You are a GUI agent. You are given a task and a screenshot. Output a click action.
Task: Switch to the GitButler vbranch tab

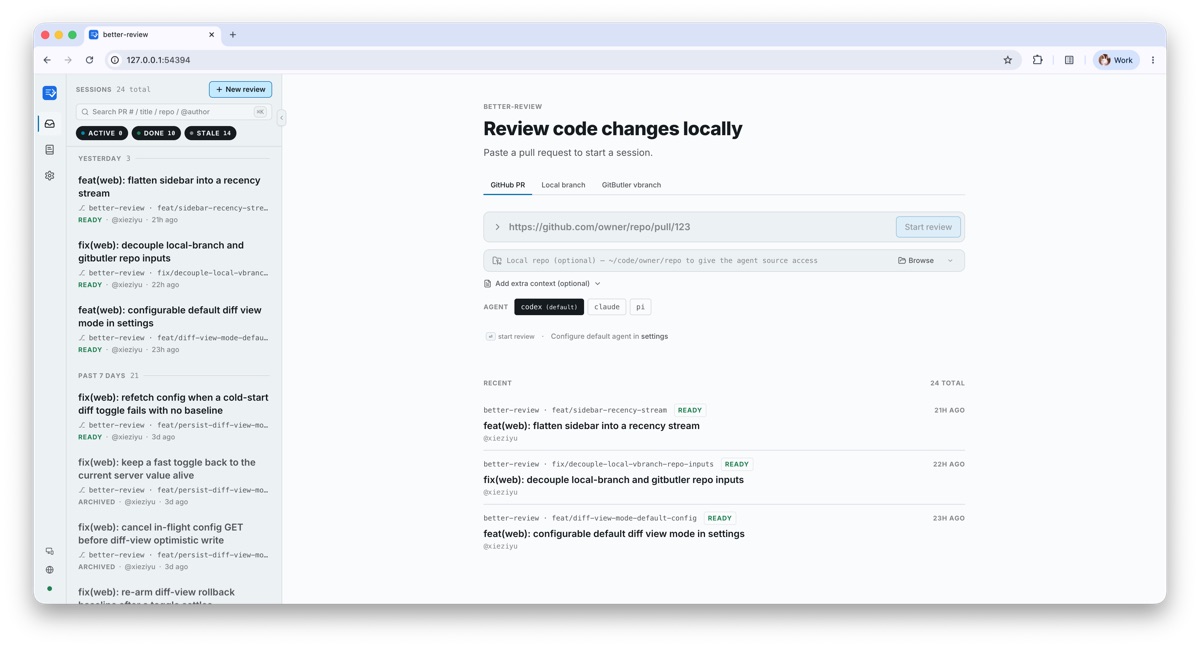pos(631,185)
